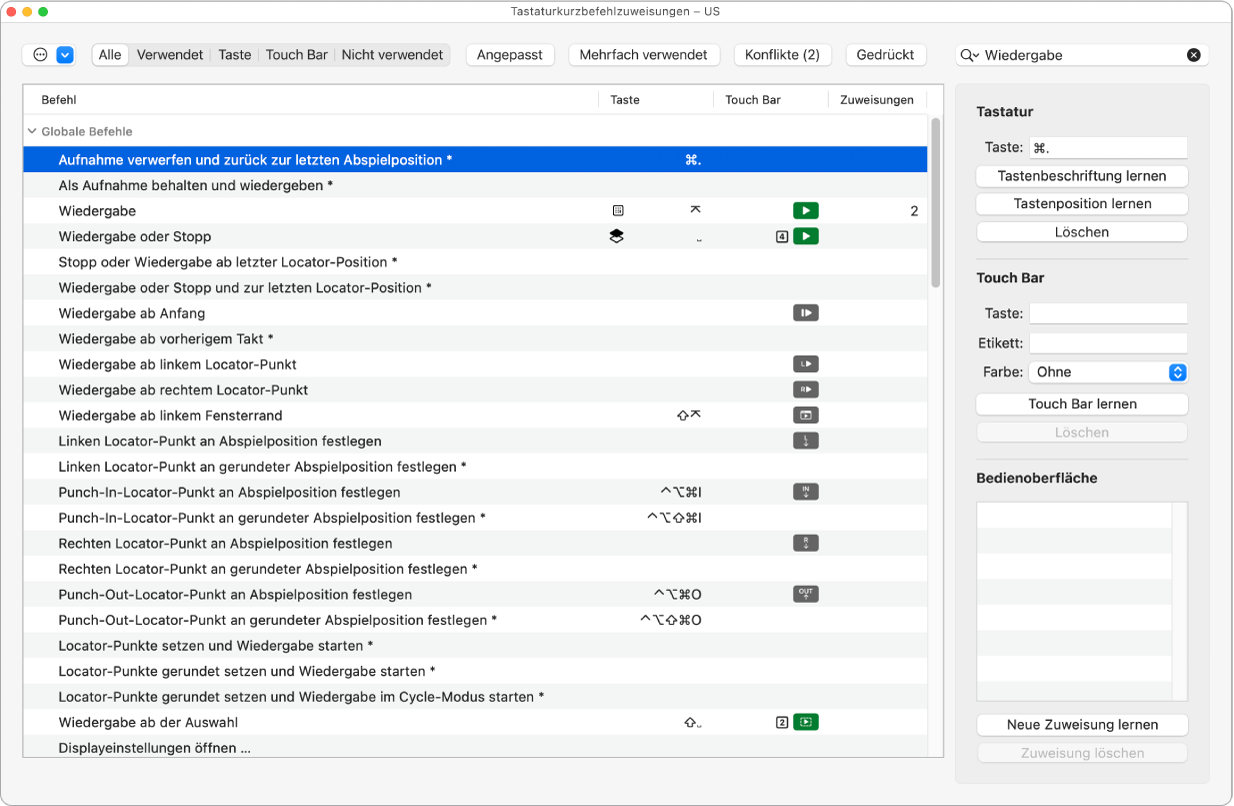The image size is (1234, 806).
Task: Select the Verwendet filter tab
Action: [x=170, y=55]
